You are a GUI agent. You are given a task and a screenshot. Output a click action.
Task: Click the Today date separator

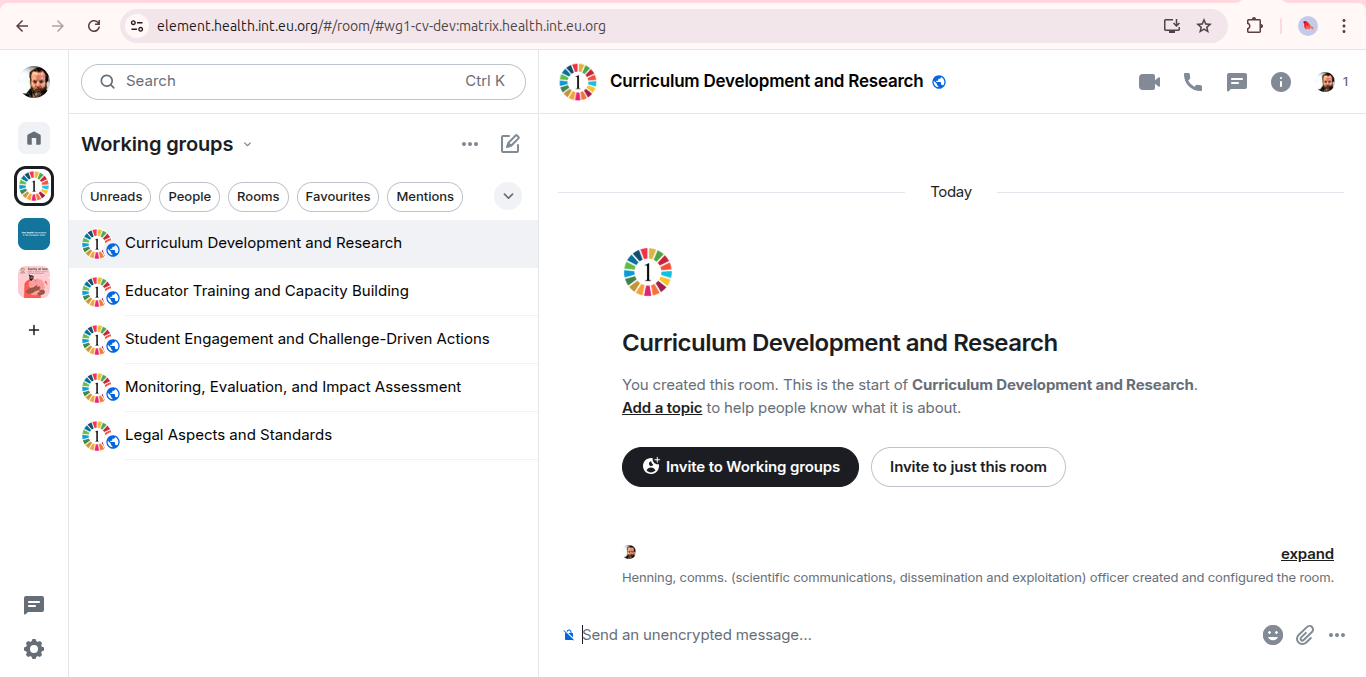tap(951, 192)
